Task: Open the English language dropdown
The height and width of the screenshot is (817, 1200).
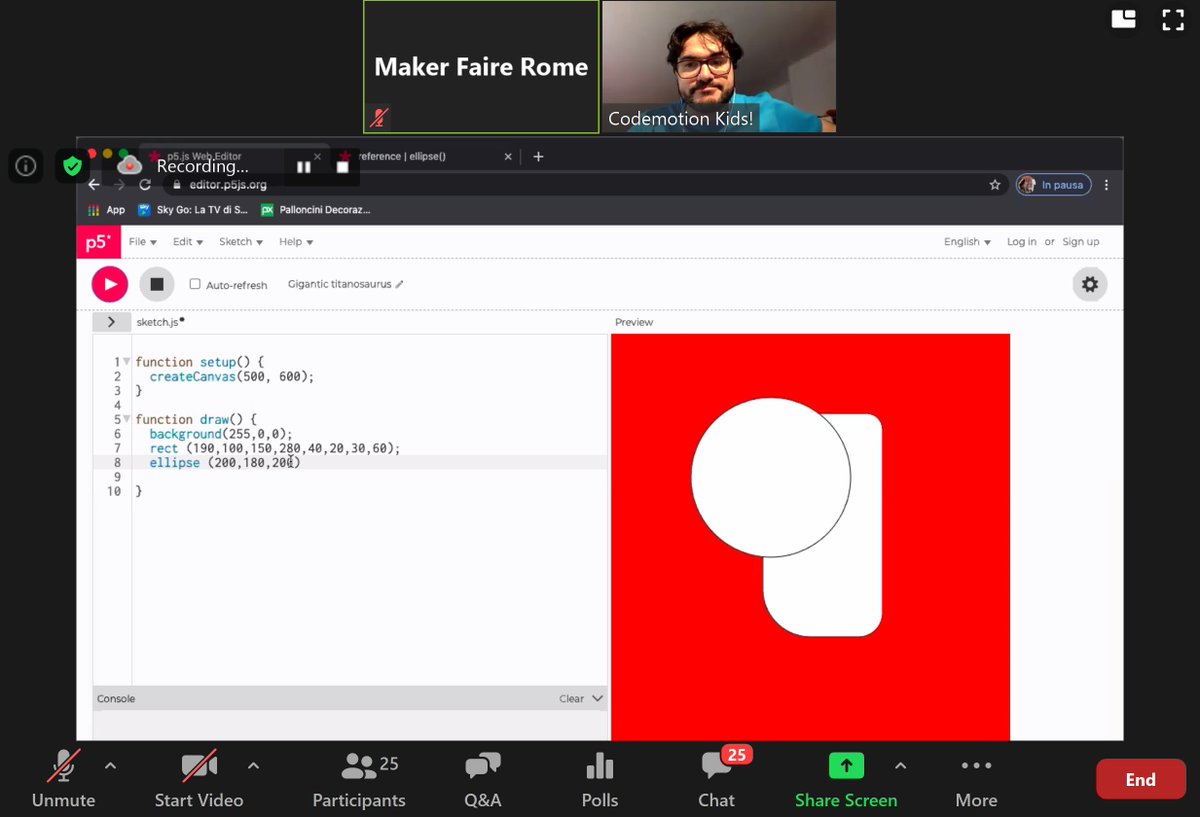Action: [967, 242]
